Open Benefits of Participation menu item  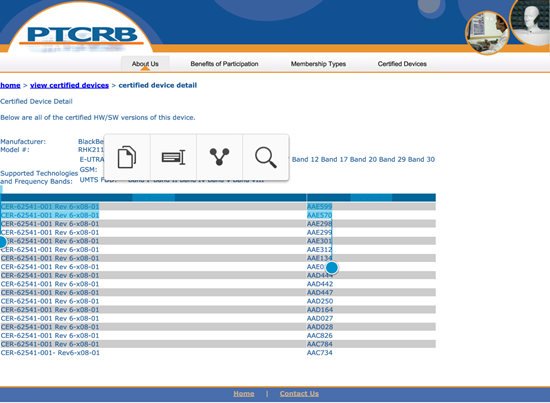(x=224, y=64)
